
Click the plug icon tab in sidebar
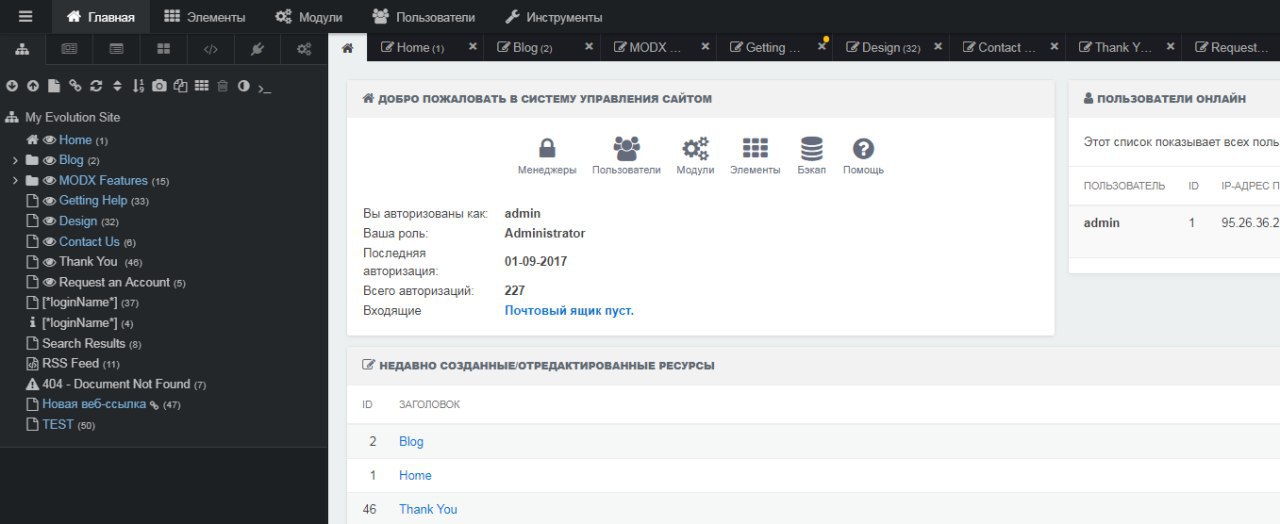(x=257, y=48)
